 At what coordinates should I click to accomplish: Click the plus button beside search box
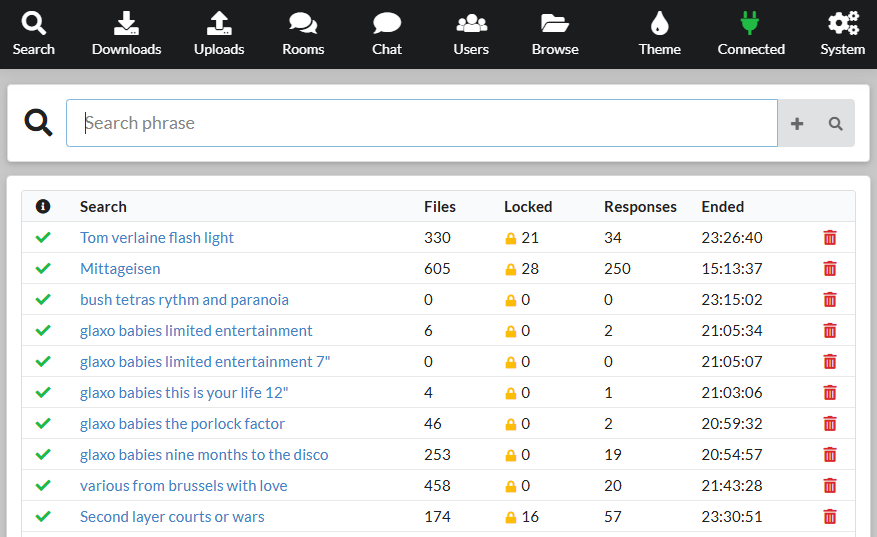[797, 124]
